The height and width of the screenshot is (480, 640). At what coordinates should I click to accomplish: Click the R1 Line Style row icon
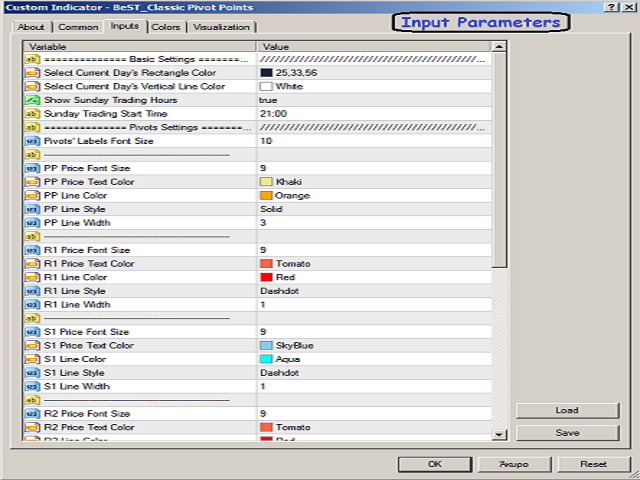[32, 291]
